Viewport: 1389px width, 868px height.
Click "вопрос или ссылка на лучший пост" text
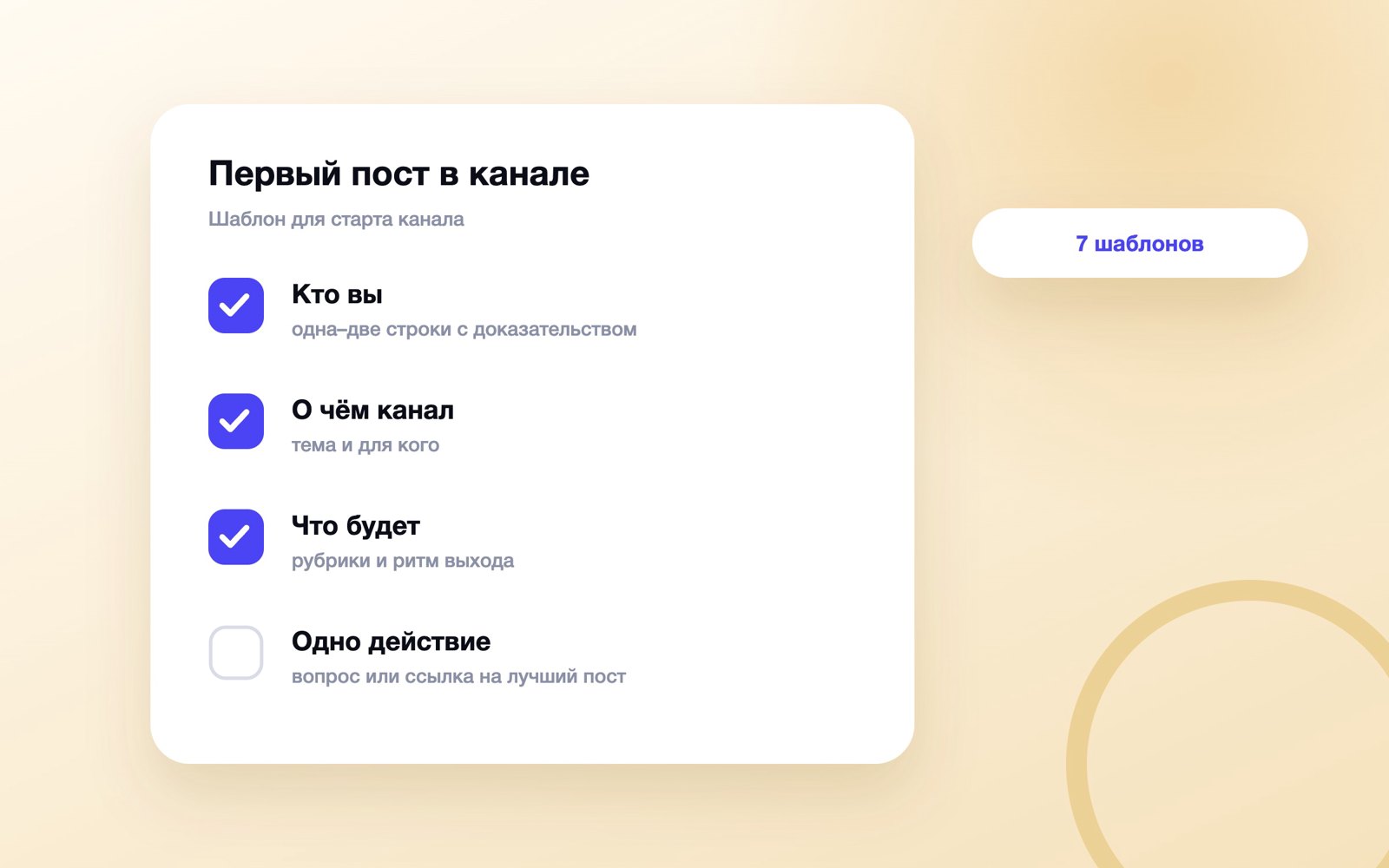pyautogui.click(x=458, y=676)
